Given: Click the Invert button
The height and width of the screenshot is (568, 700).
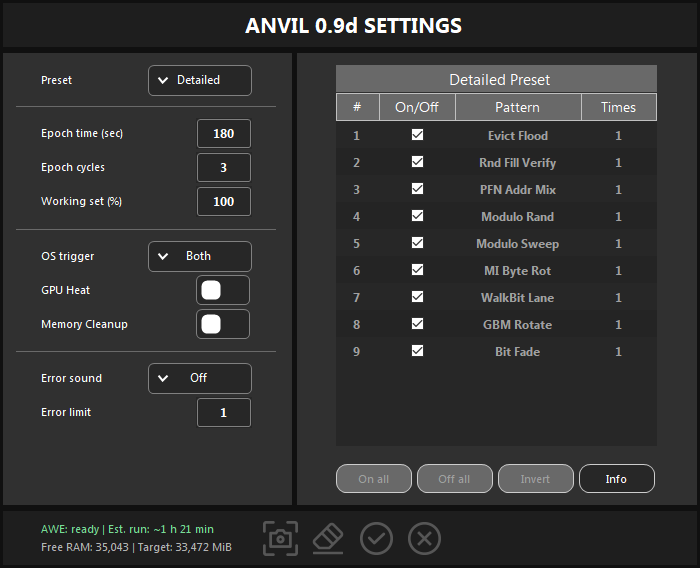Looking at the screenshot, I should tap(536, 479).
